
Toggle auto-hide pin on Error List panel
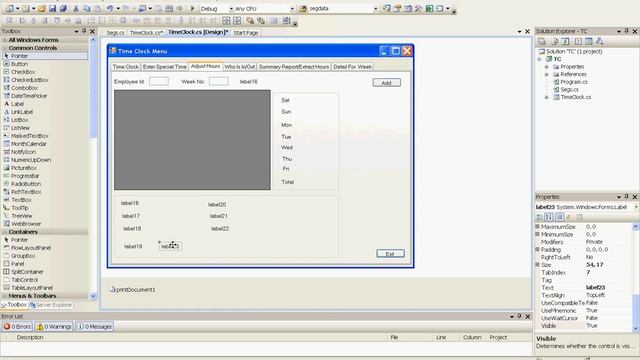point(520,316)
